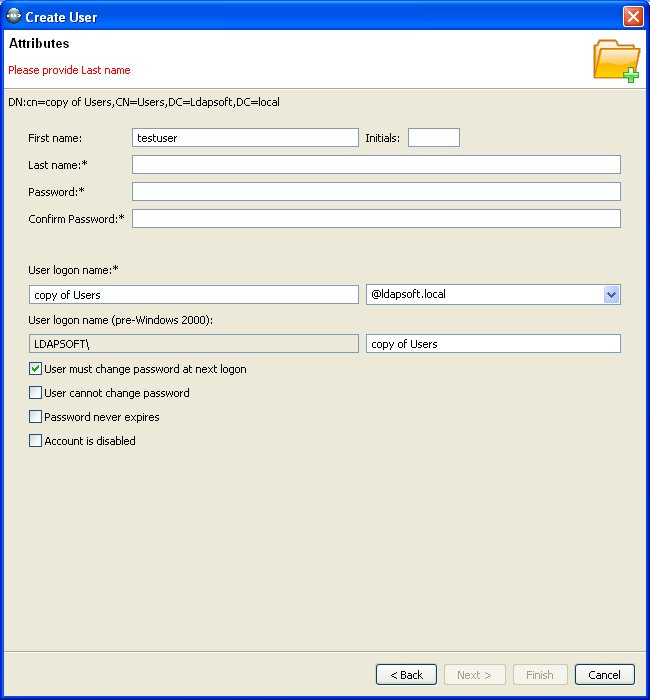Click into the First name field
This screenshot has height=700, width=650.
click(x=245, y=138)
